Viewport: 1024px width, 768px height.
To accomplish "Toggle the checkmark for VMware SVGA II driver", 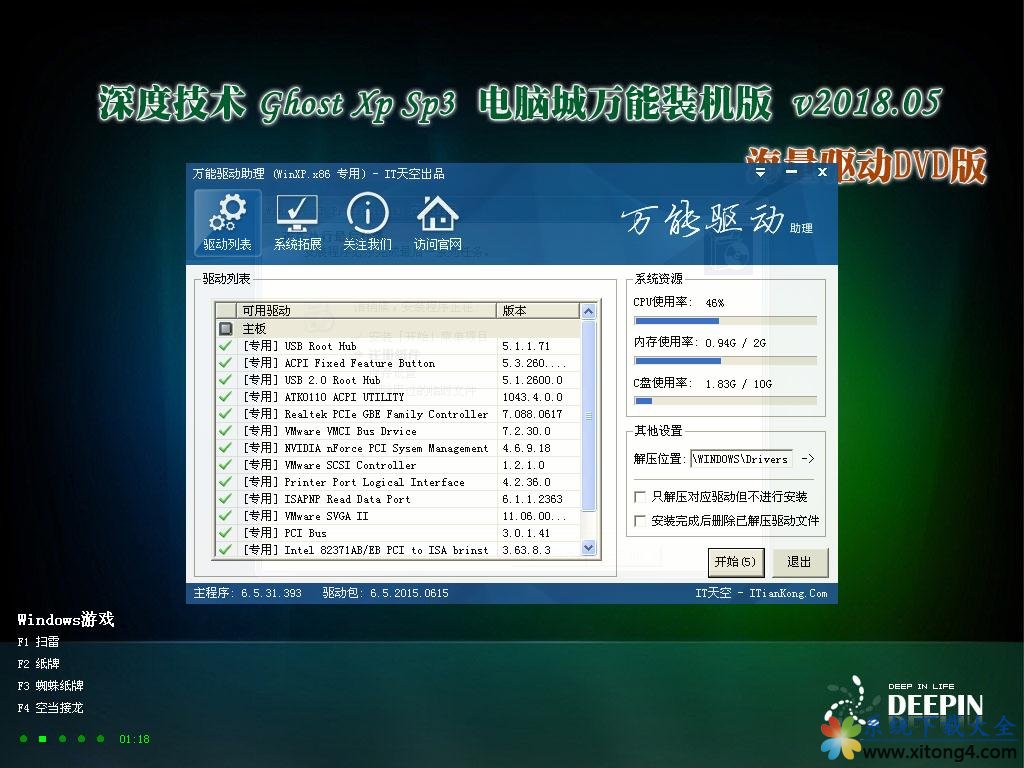I will (225, 516).
